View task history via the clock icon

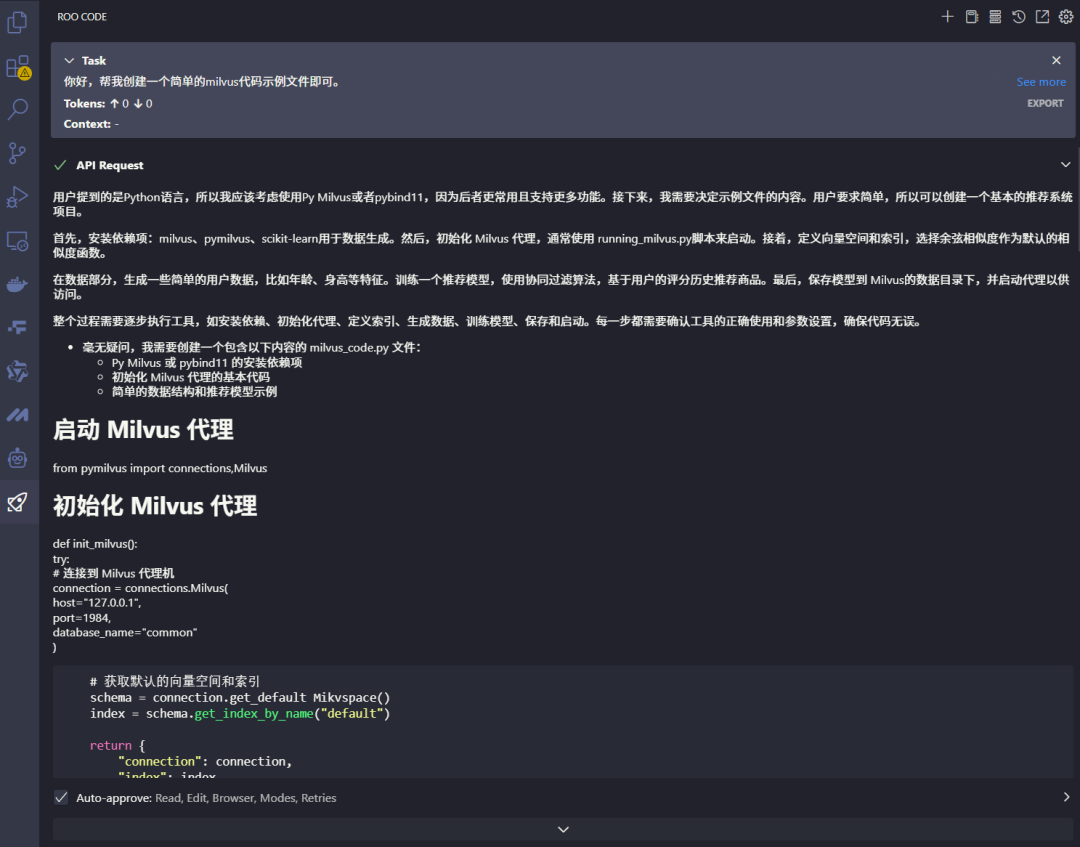[x=1018, y=16]
